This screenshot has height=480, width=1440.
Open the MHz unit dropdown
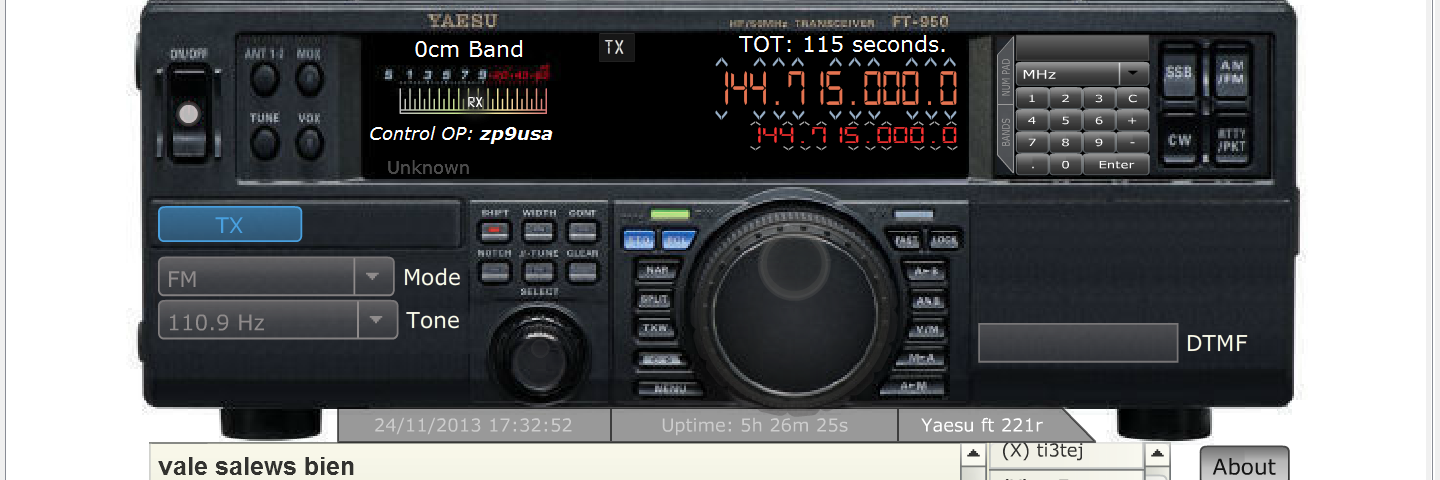pos(1082,74)
